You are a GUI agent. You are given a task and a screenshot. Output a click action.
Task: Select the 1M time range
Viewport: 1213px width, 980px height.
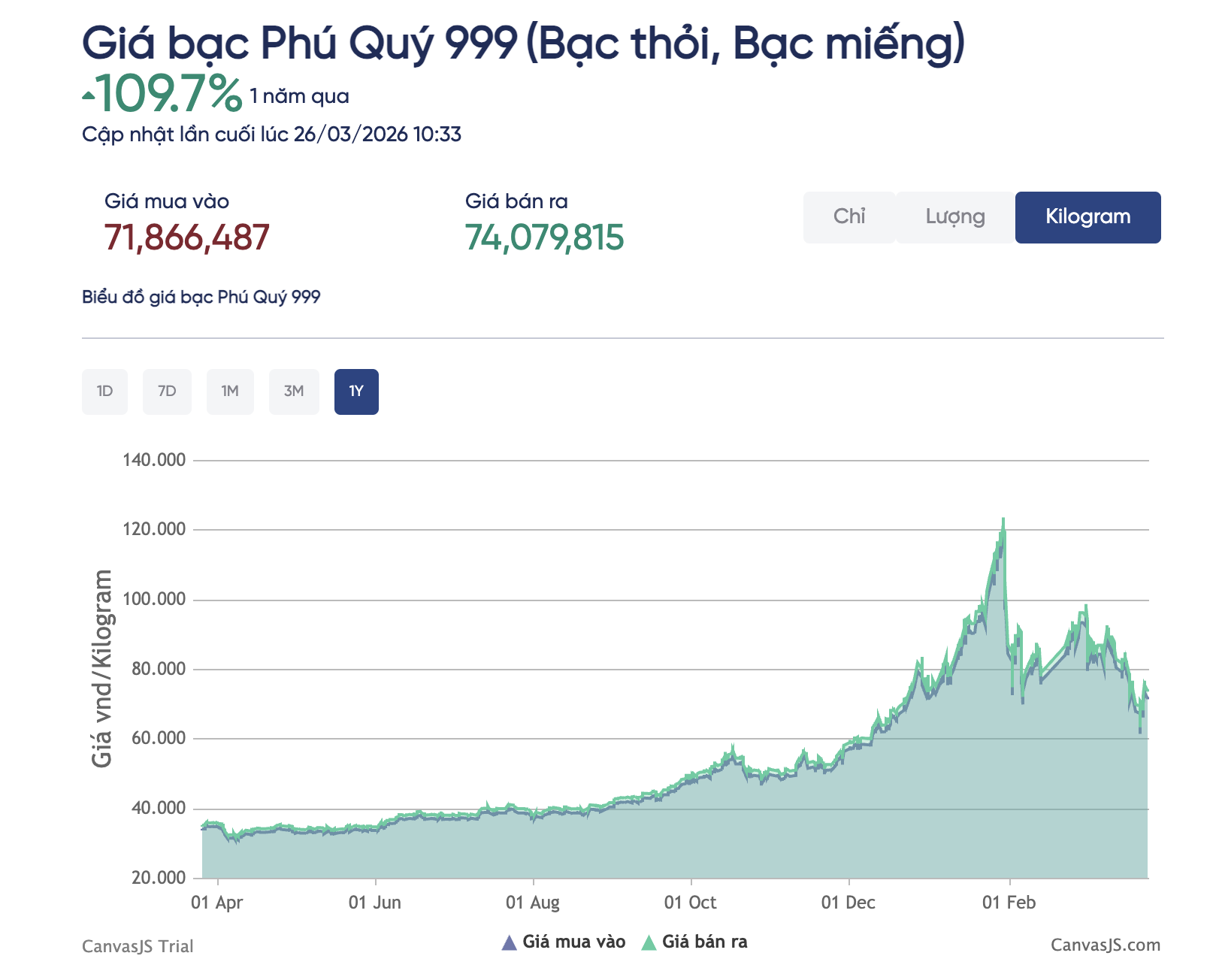point(230,392)
